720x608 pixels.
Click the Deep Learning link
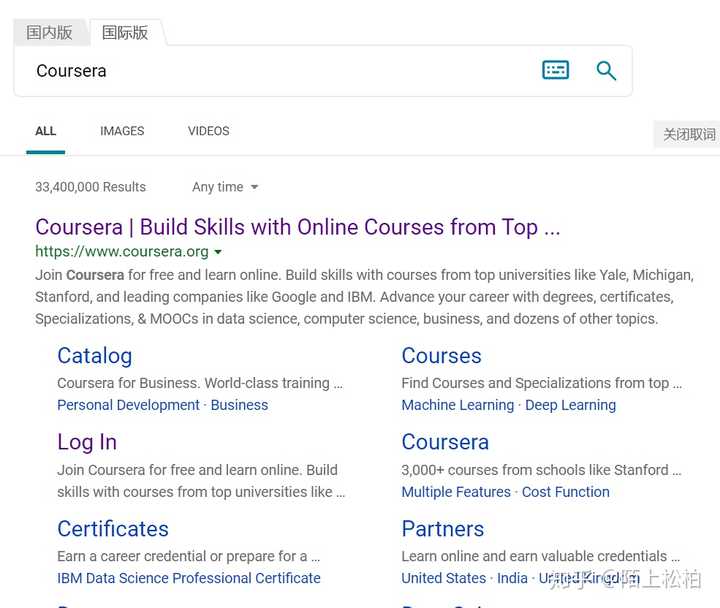570,405
